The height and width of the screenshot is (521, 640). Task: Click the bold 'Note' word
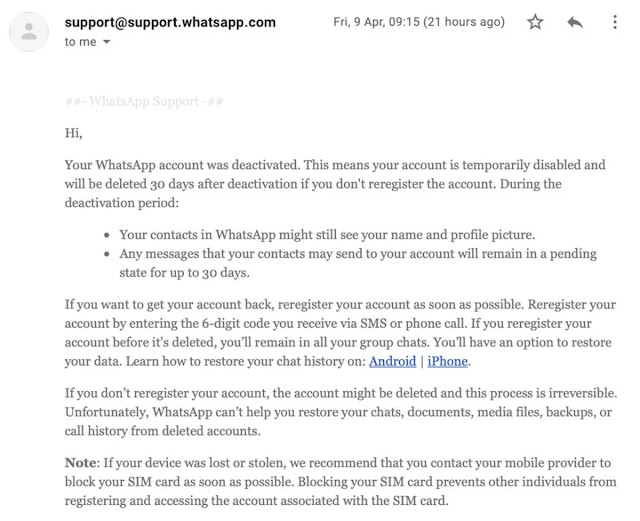[x=81, y=463]
